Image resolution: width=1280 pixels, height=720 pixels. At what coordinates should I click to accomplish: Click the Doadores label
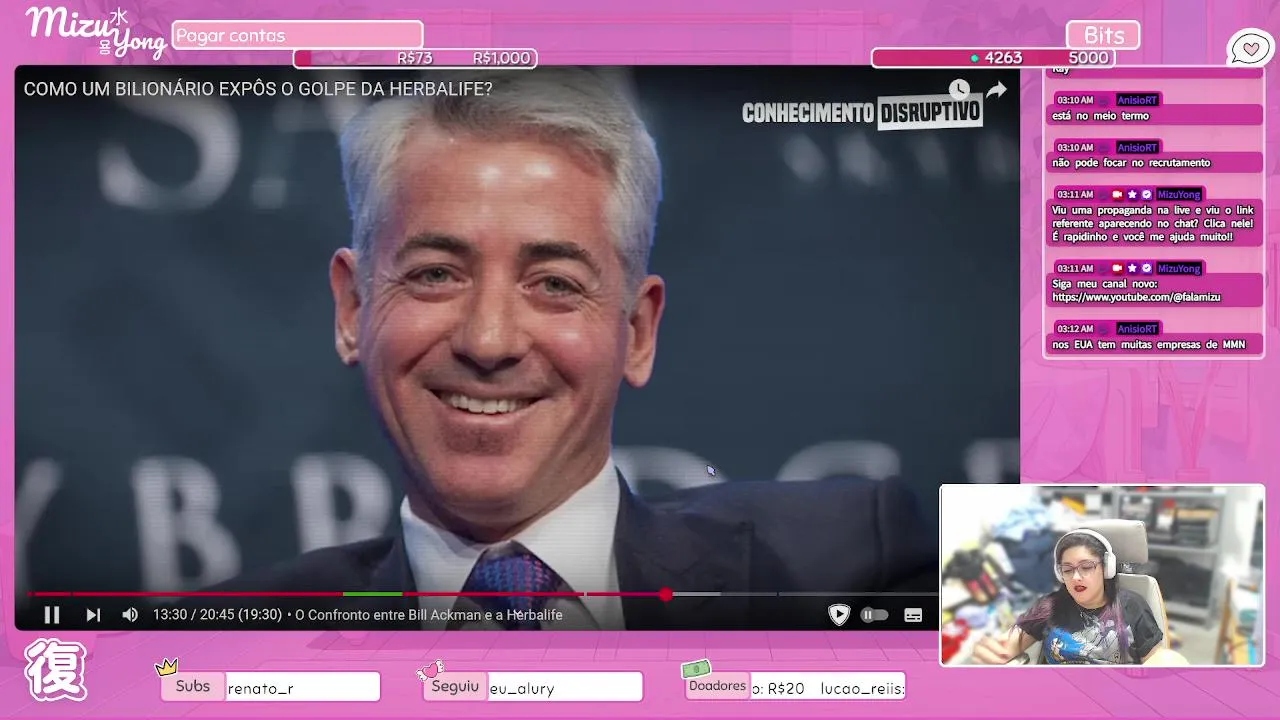coord(717,686)
